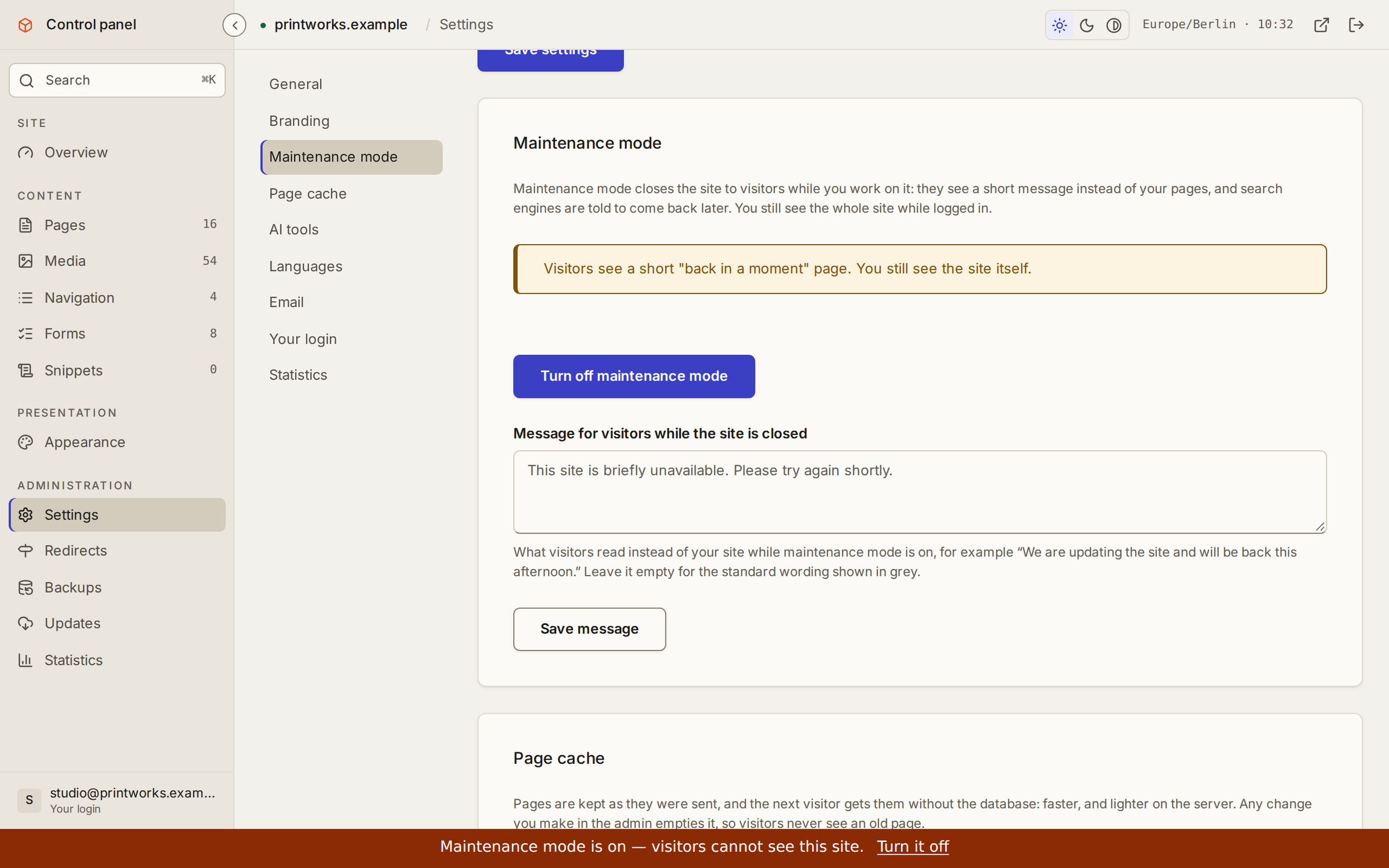Select Maintenance mode settings section
1389x868 pixels.
[352, 157]
